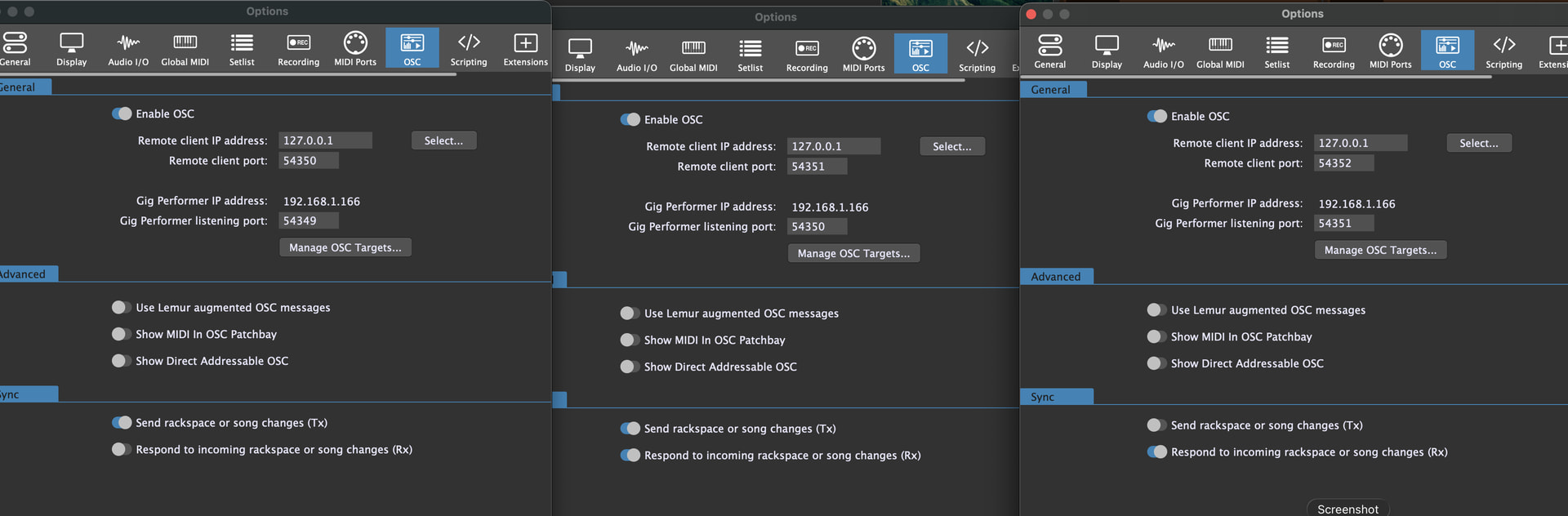The height and width of the screenshot is (516, 1568).
Task: Click Setlist icon in the right Options window
Action: tap(1276, 51)
